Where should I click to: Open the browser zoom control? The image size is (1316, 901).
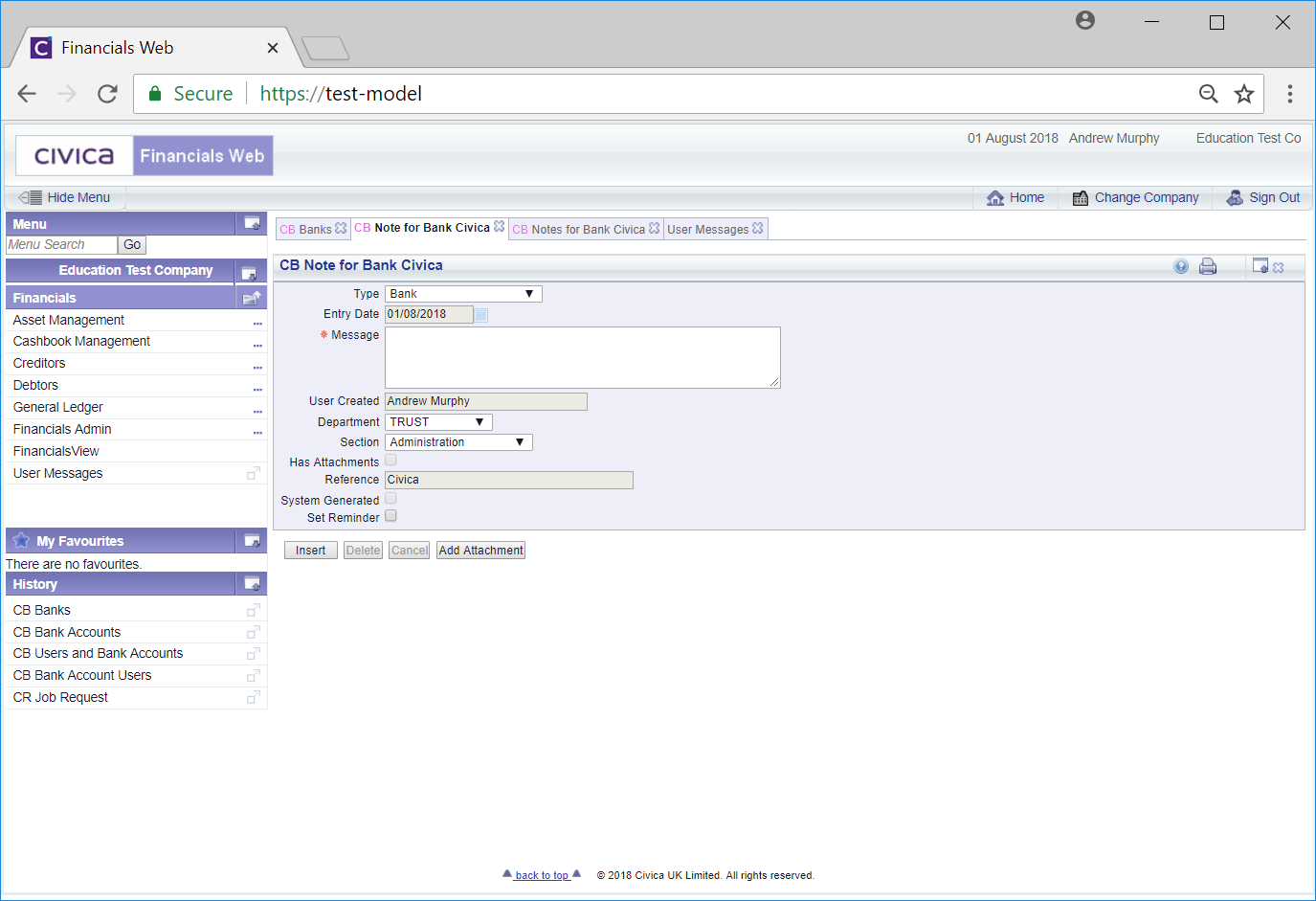(x=1209, y=94)
